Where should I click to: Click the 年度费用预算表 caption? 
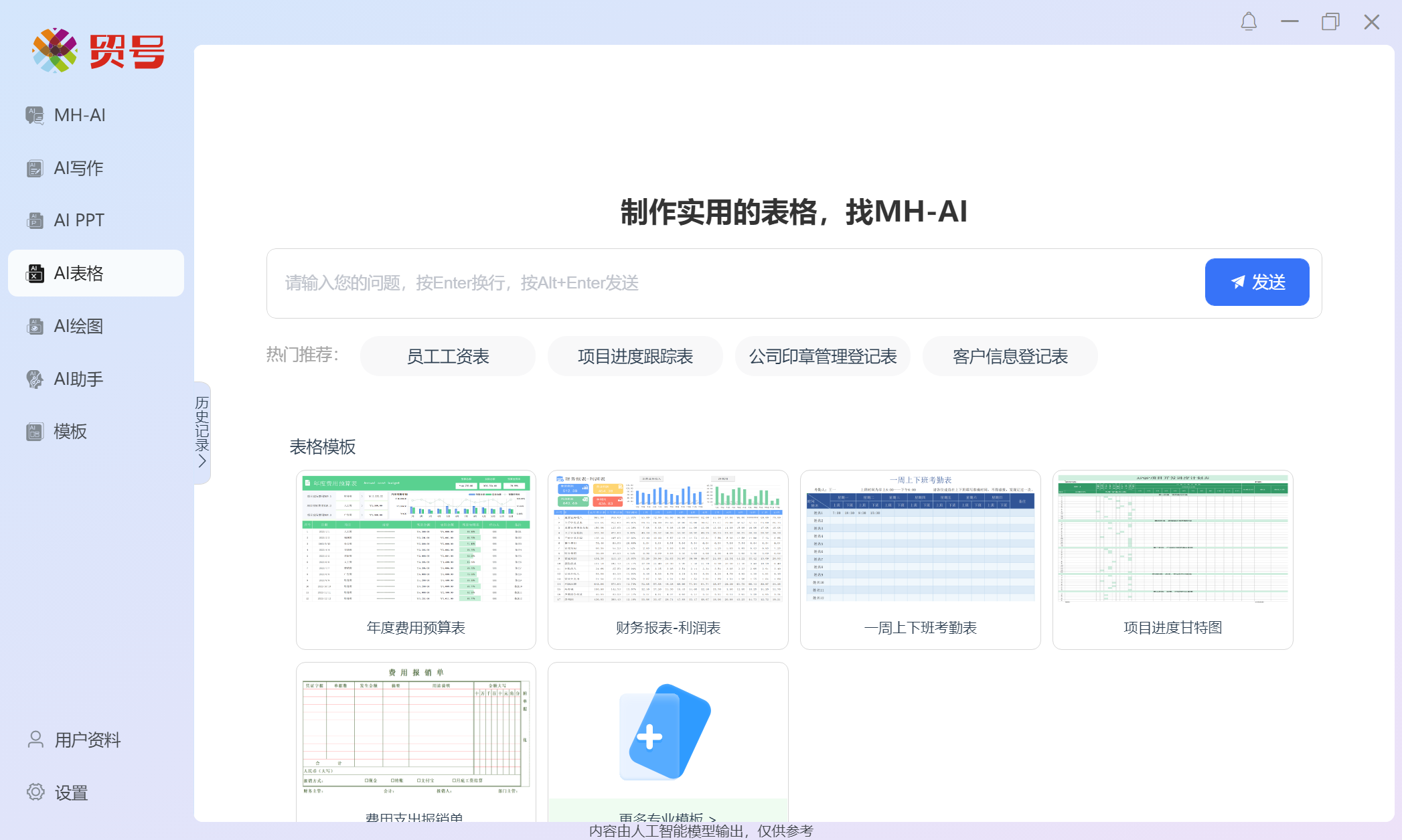416,628
